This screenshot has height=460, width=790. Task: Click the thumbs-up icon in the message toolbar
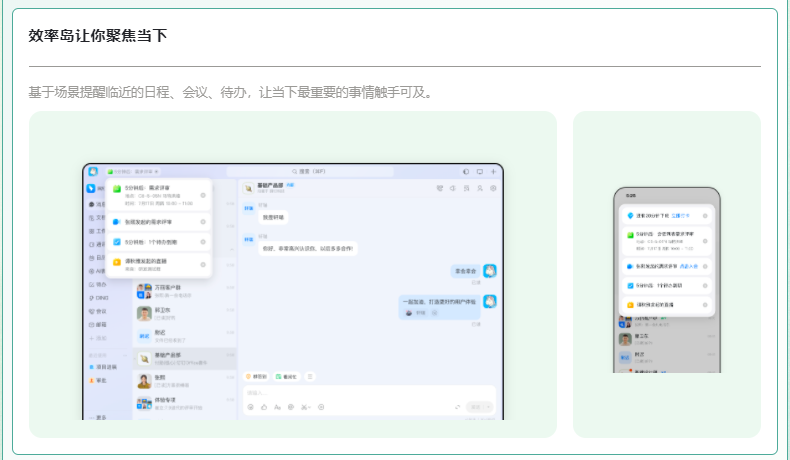click(264, 407)
